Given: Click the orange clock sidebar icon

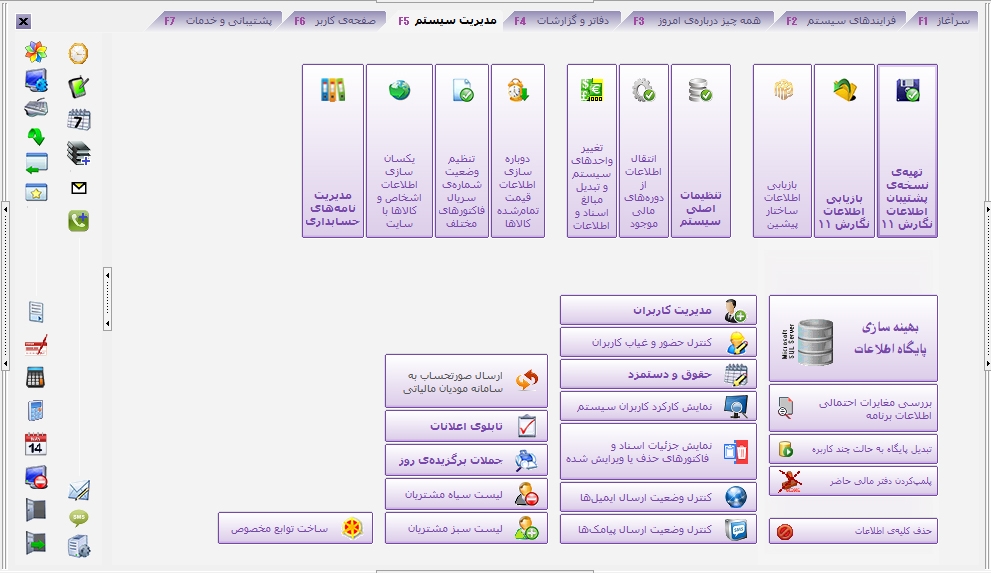Looking at the screenshot, I should (x=78, y=53).
